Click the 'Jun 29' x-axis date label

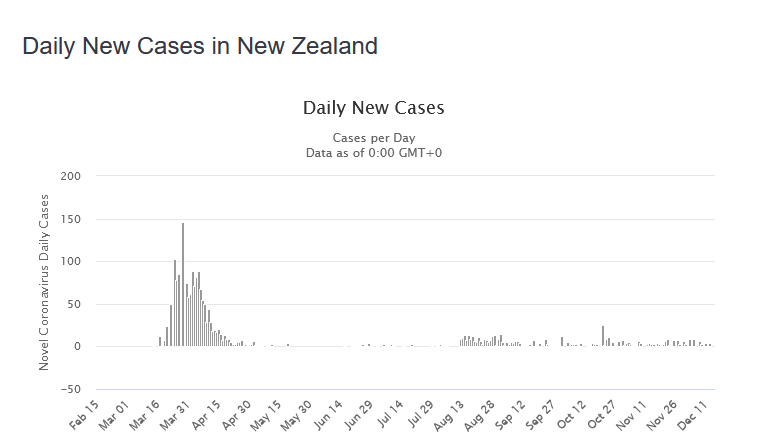click(x=356, y=415)
